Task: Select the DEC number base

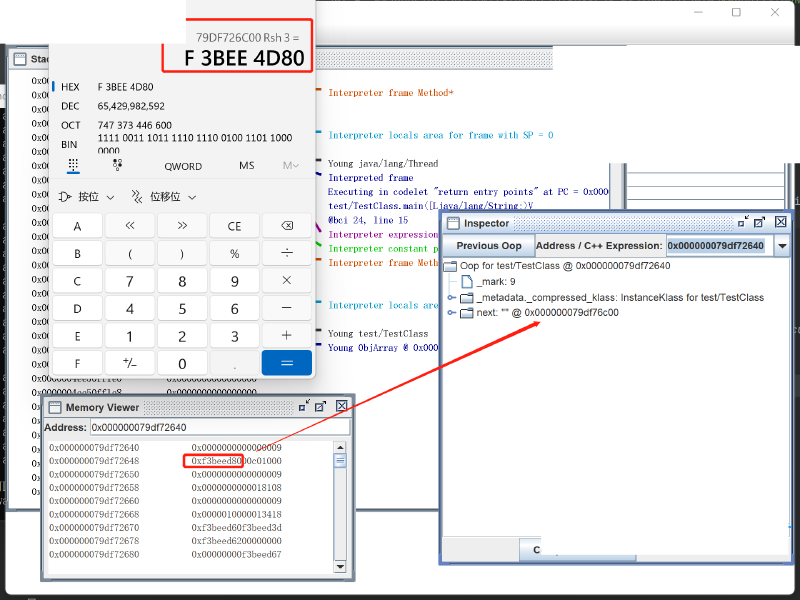Action: tap(70, 106)
